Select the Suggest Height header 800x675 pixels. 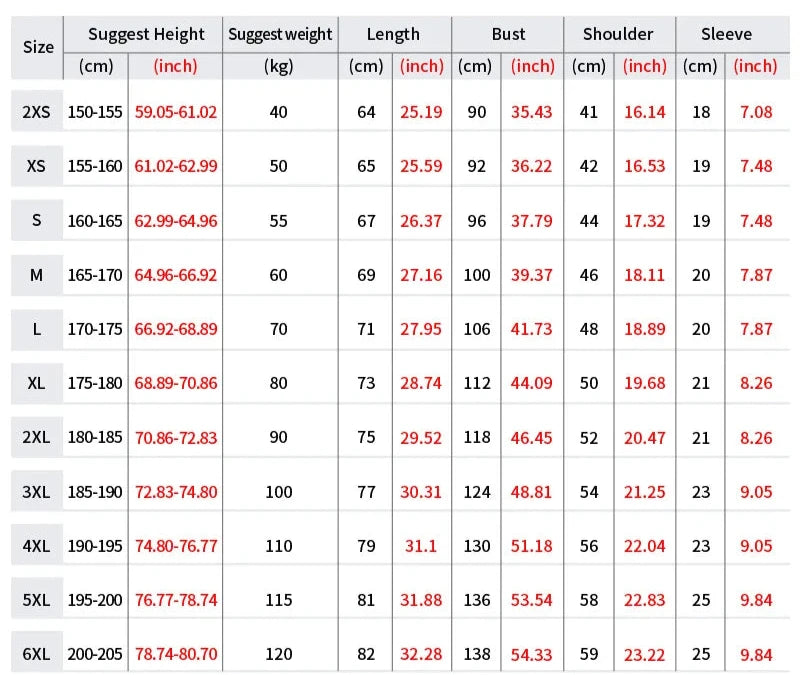(146, 34)
